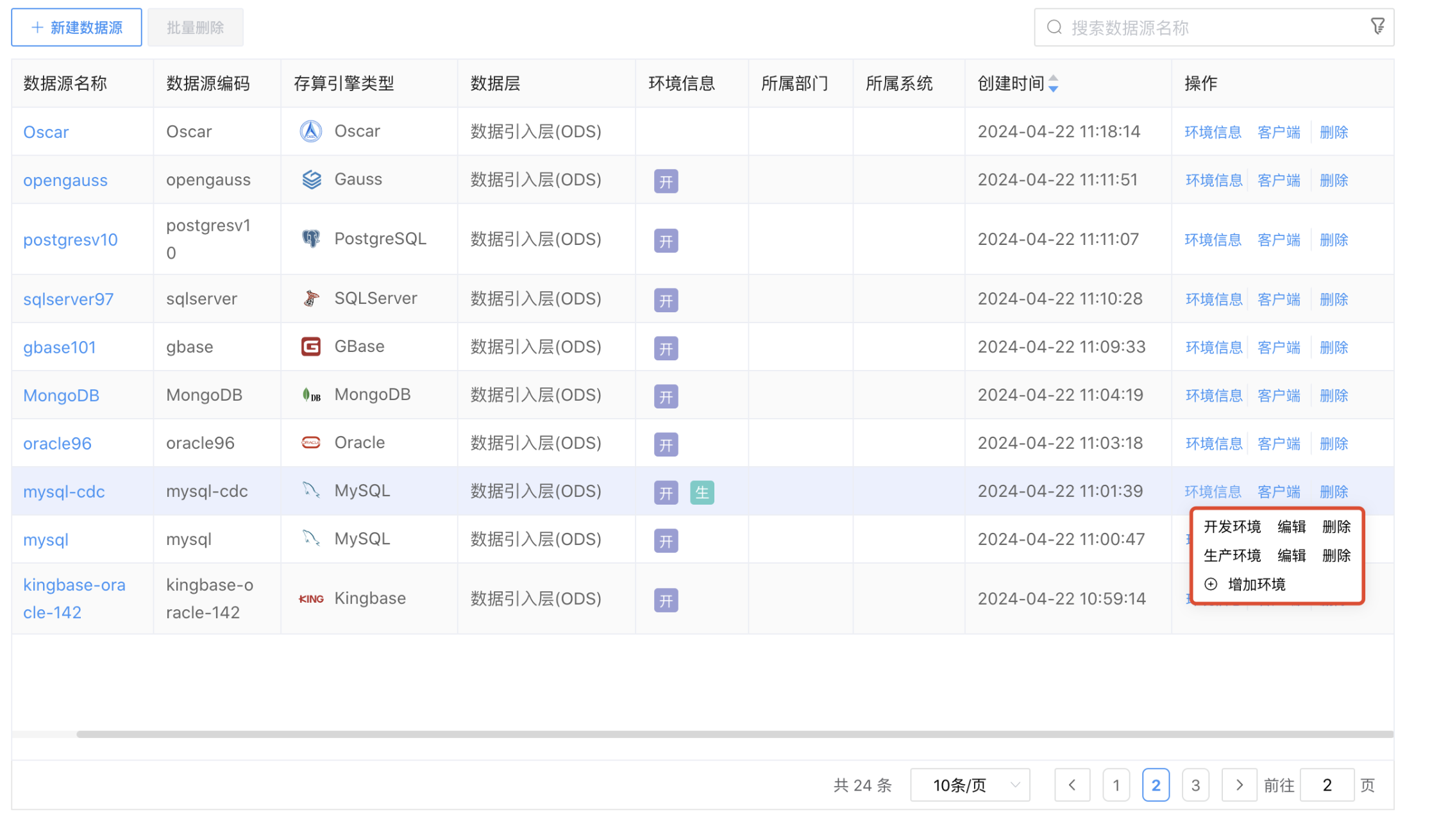
Task: Click the SQLServer dolphin icon
Action: click(x=310, y=298)
